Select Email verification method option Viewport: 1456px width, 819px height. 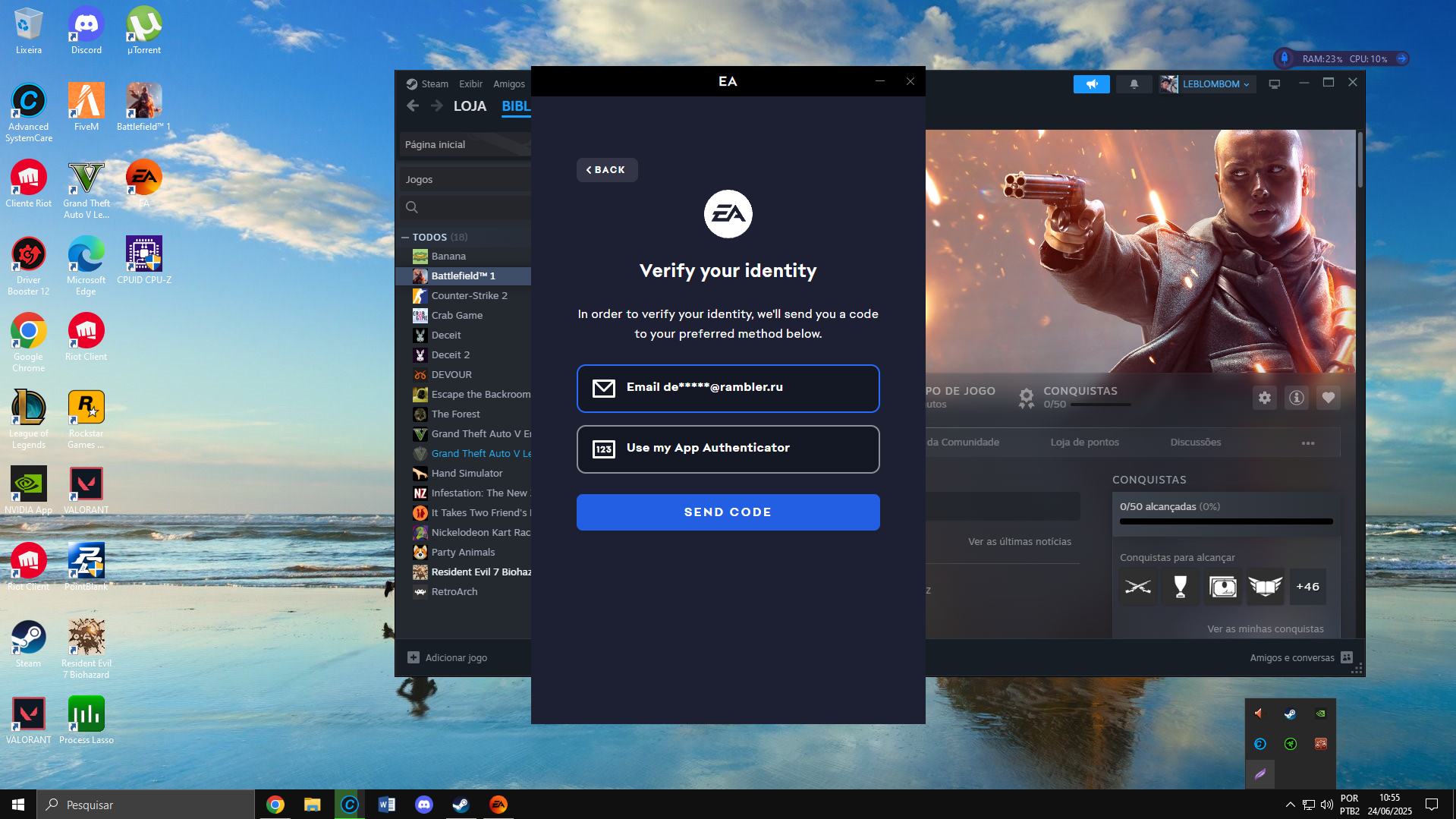point(728,388)
